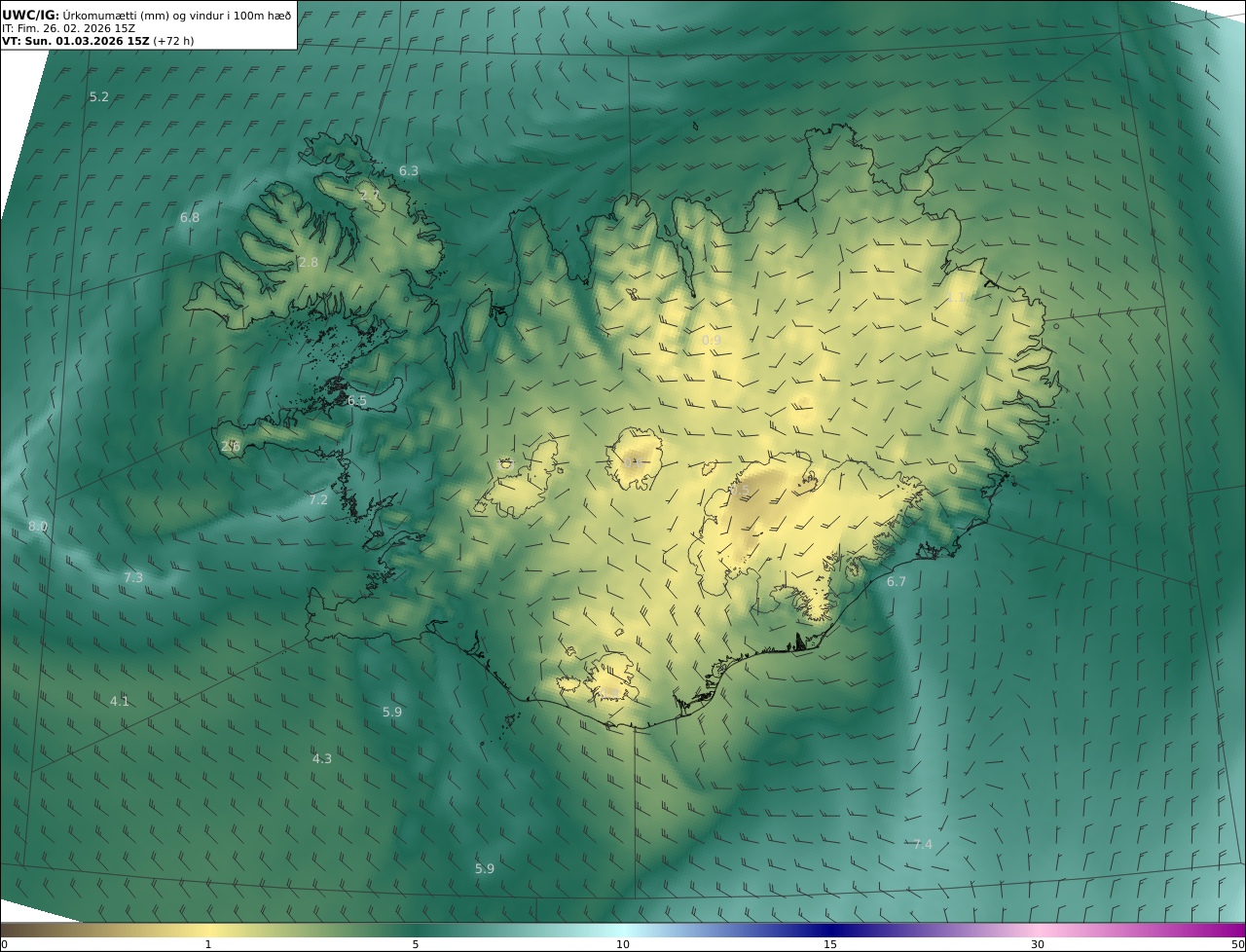Click the title line starting with 'UWC/IG: Úrkomumætti (mm)'

pyautogui.click(x=147, y=15)
